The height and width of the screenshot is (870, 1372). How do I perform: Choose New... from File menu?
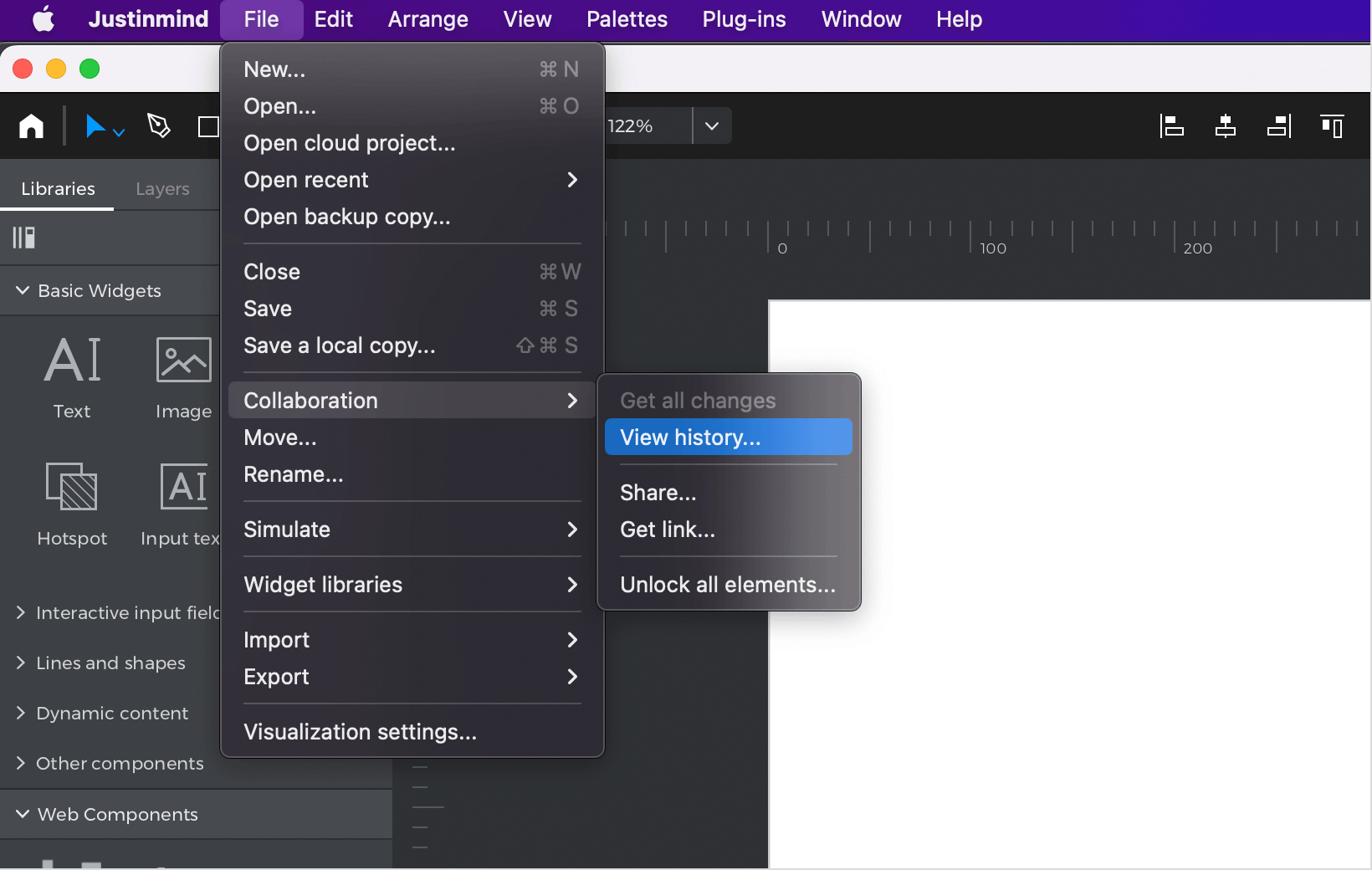[412, 69]
